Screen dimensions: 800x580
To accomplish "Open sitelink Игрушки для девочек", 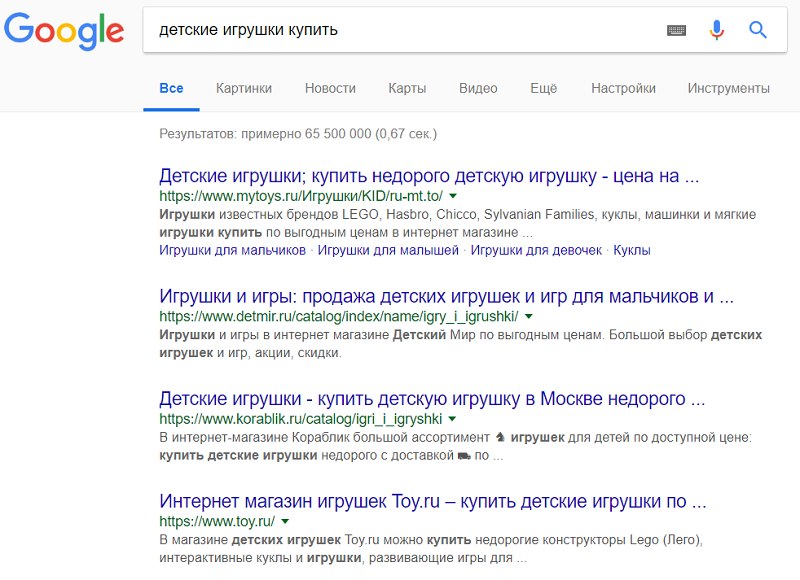I will coord(536,250).
